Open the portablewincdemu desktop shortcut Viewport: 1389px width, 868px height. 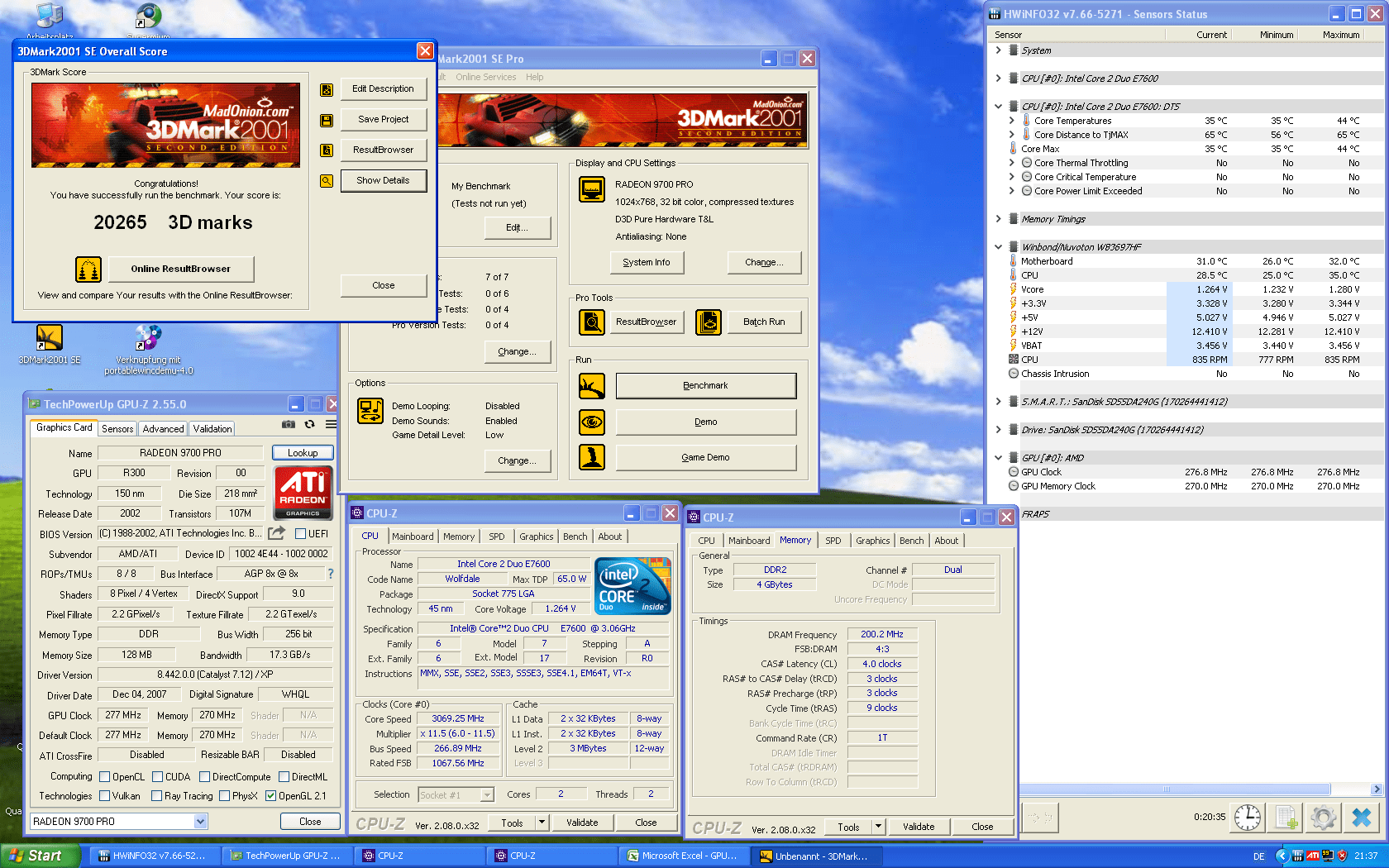tap(149, 350)
